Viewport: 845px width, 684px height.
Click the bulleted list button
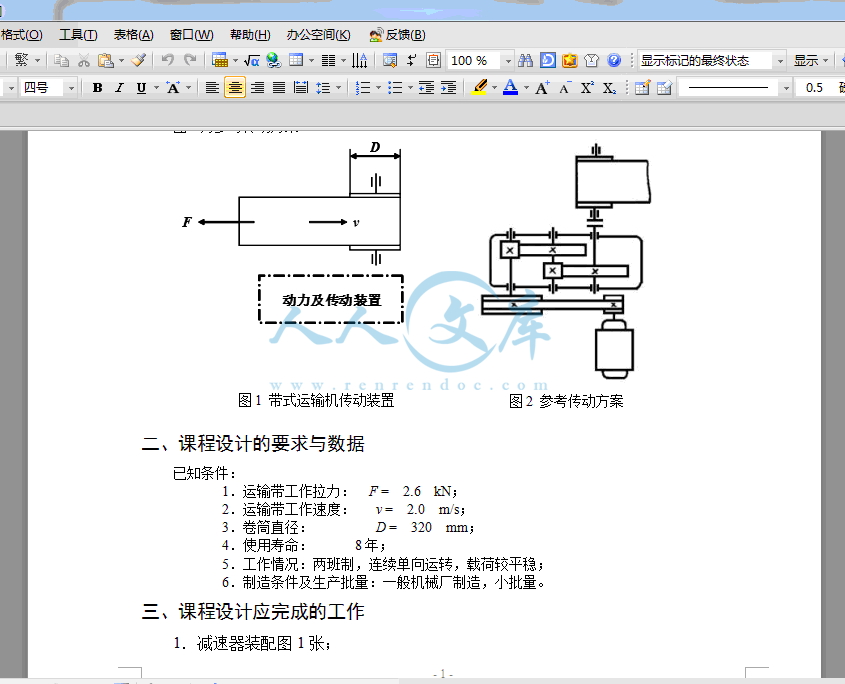coord(395,88)
